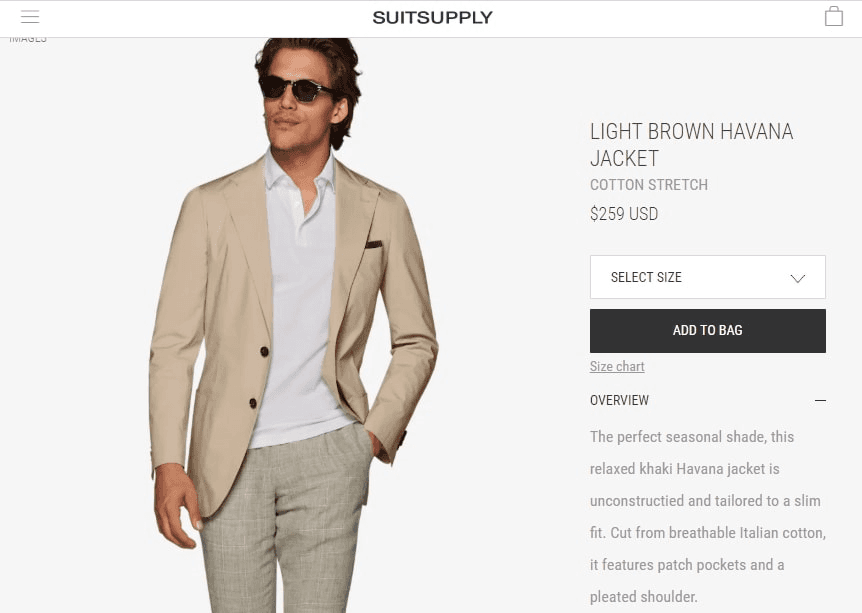Click the jacket's top front button
This screenshot has height=613, width=862.
click(266, 350)
